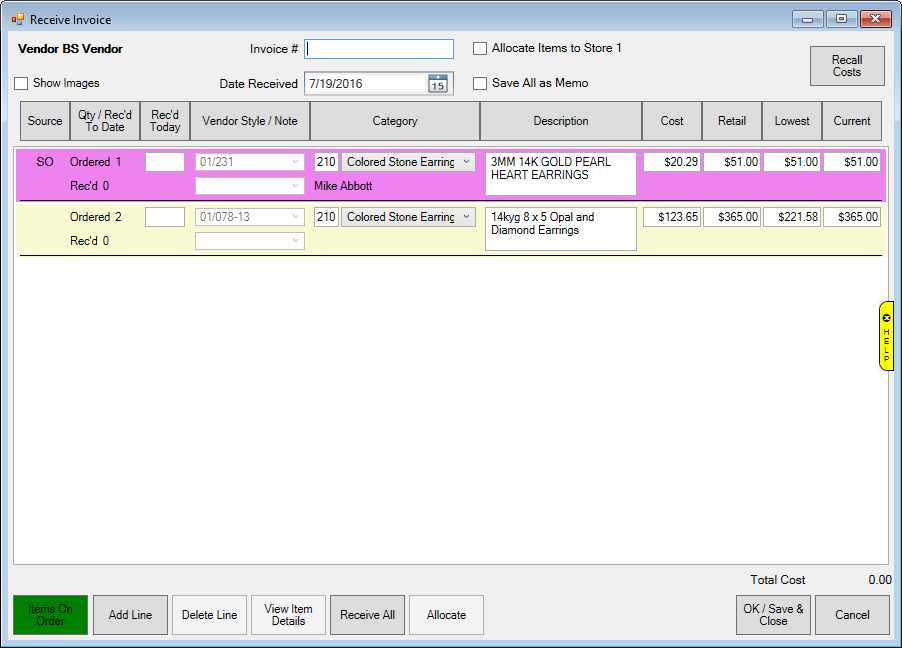Enable Show Images checkbox
This screenshot has width=902, height=648.
tap(21, 84)
